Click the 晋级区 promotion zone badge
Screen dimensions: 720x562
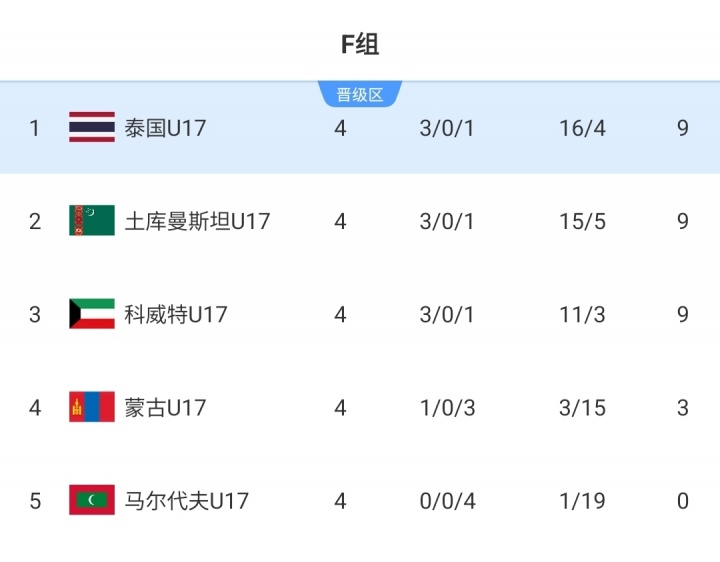click(x=359, y=95)
